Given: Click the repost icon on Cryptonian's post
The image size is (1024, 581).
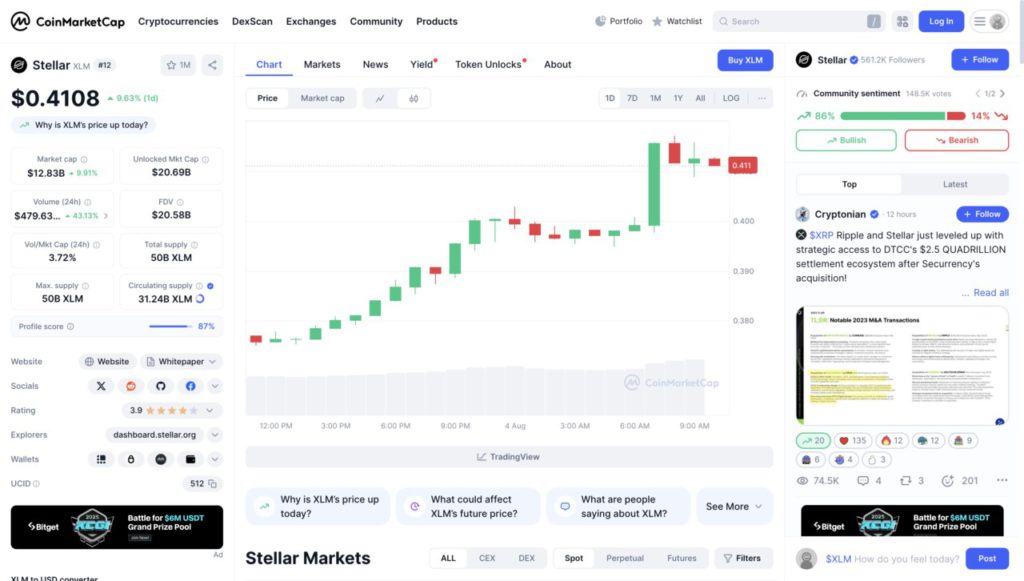Looking at the screenshot, I should 906,481.
